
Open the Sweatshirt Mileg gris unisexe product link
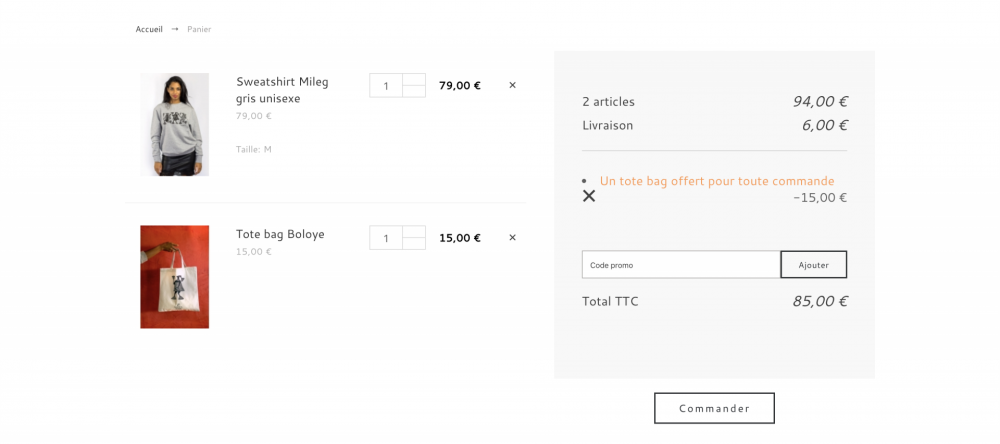pyautogui.click(x=281, y=89)
